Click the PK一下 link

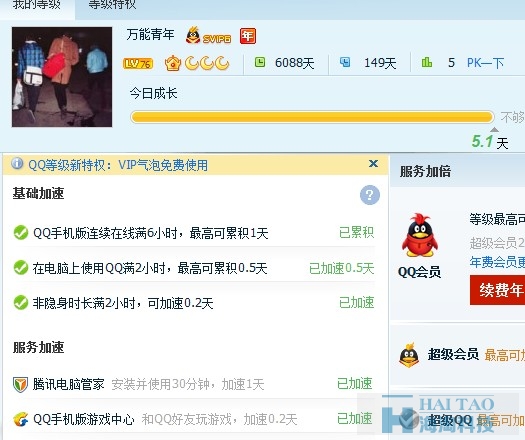(x=485, y=63)
